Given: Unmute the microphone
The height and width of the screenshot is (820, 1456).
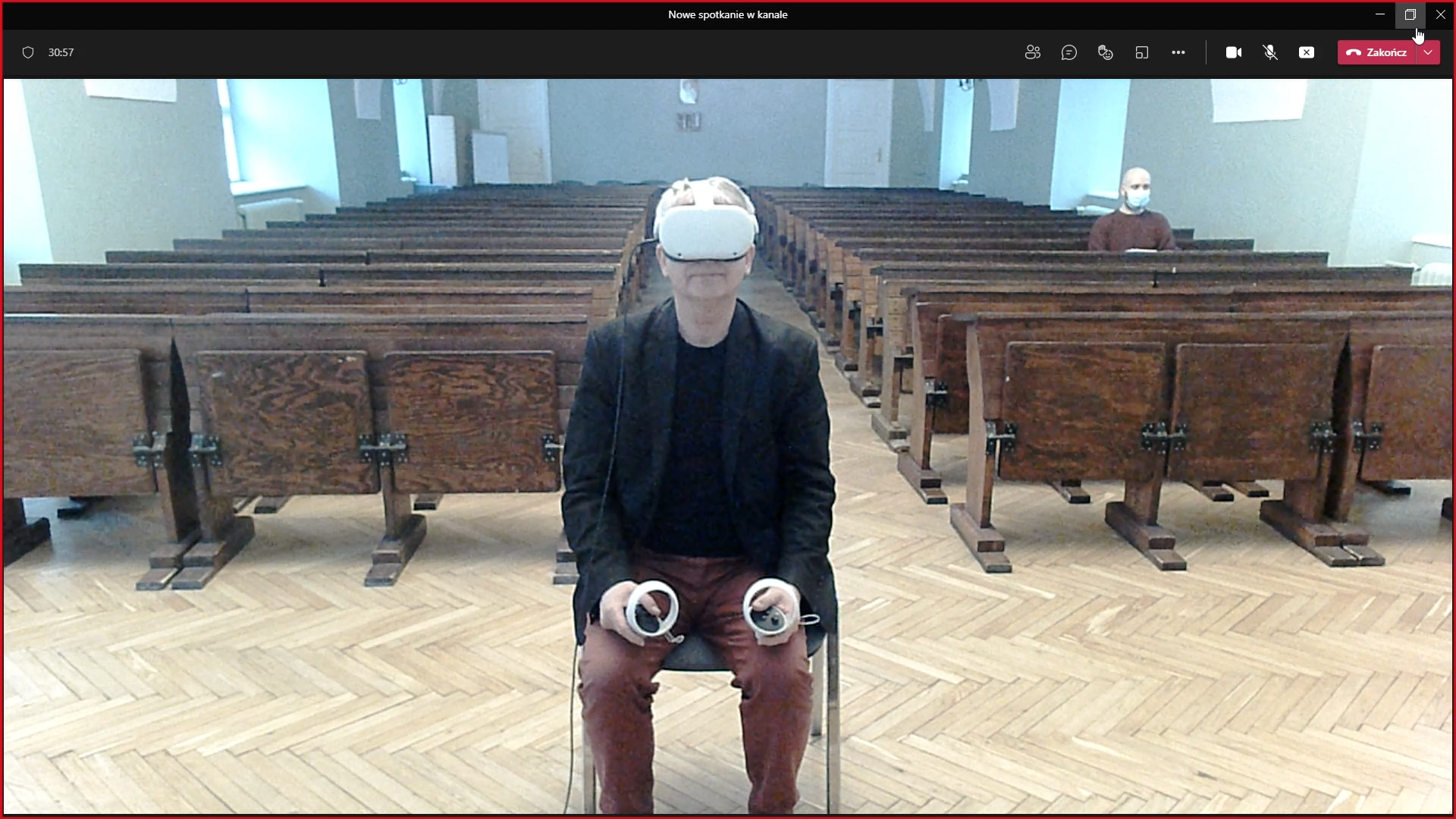Looking at the screenshot, I should tap(1270, 52).
